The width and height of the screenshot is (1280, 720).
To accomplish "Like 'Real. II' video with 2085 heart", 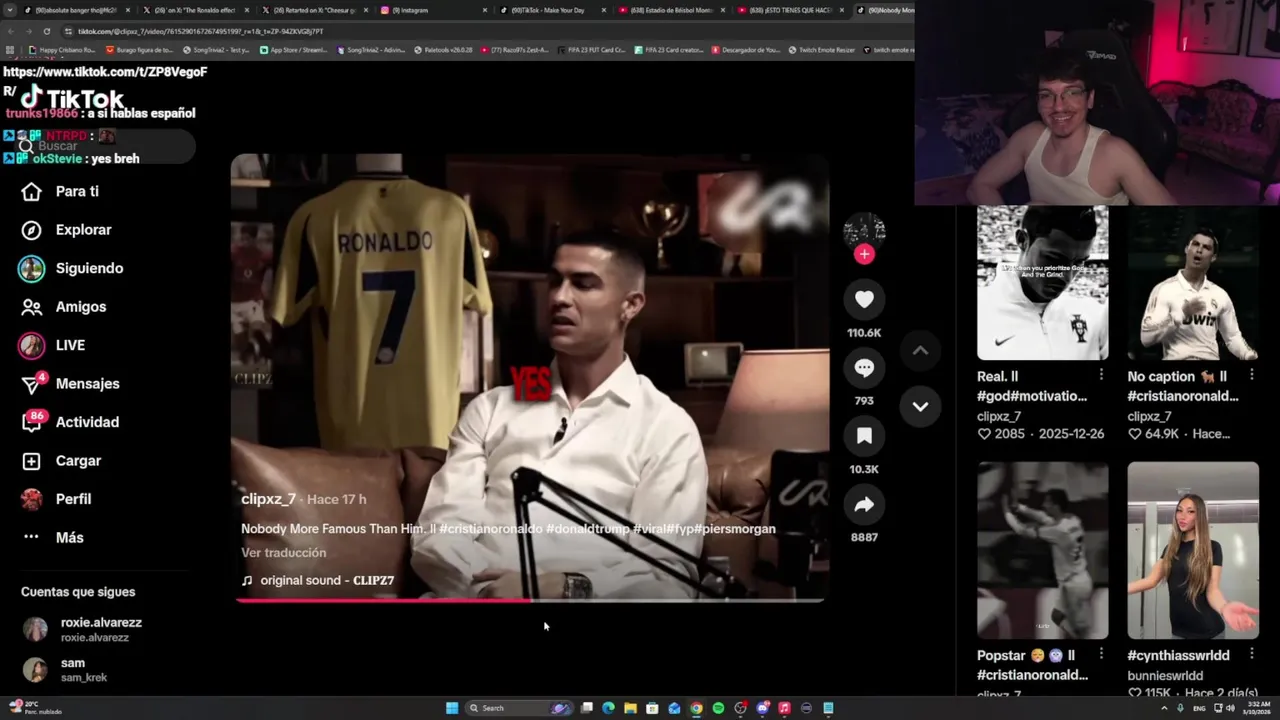I will coord(984,434).
